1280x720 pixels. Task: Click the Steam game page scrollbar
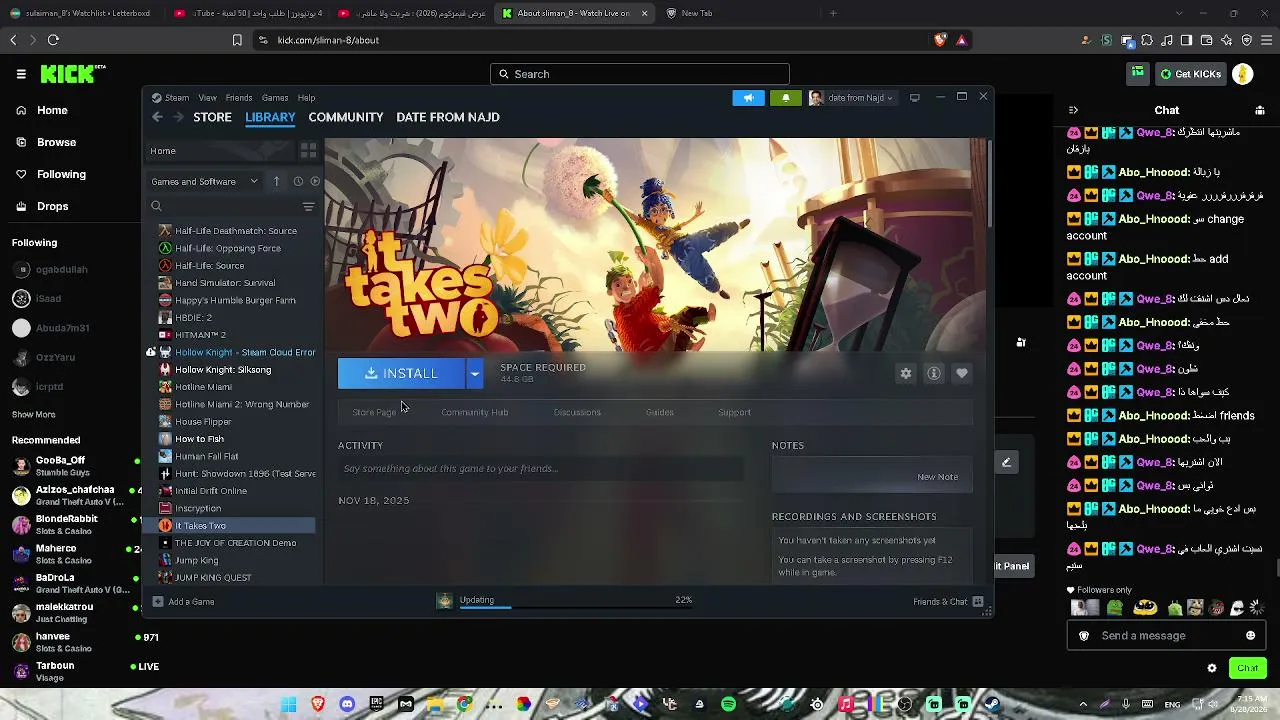[x=990, y=185]
